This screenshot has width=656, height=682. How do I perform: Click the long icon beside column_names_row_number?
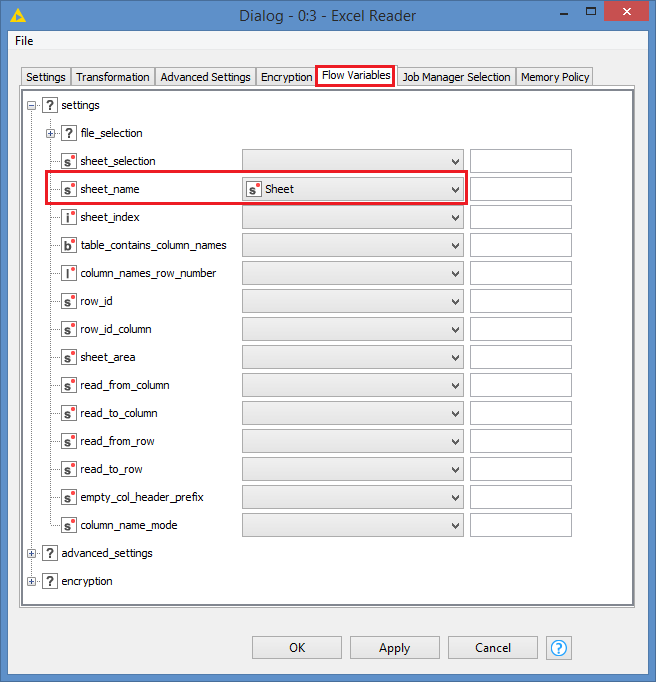69,273
